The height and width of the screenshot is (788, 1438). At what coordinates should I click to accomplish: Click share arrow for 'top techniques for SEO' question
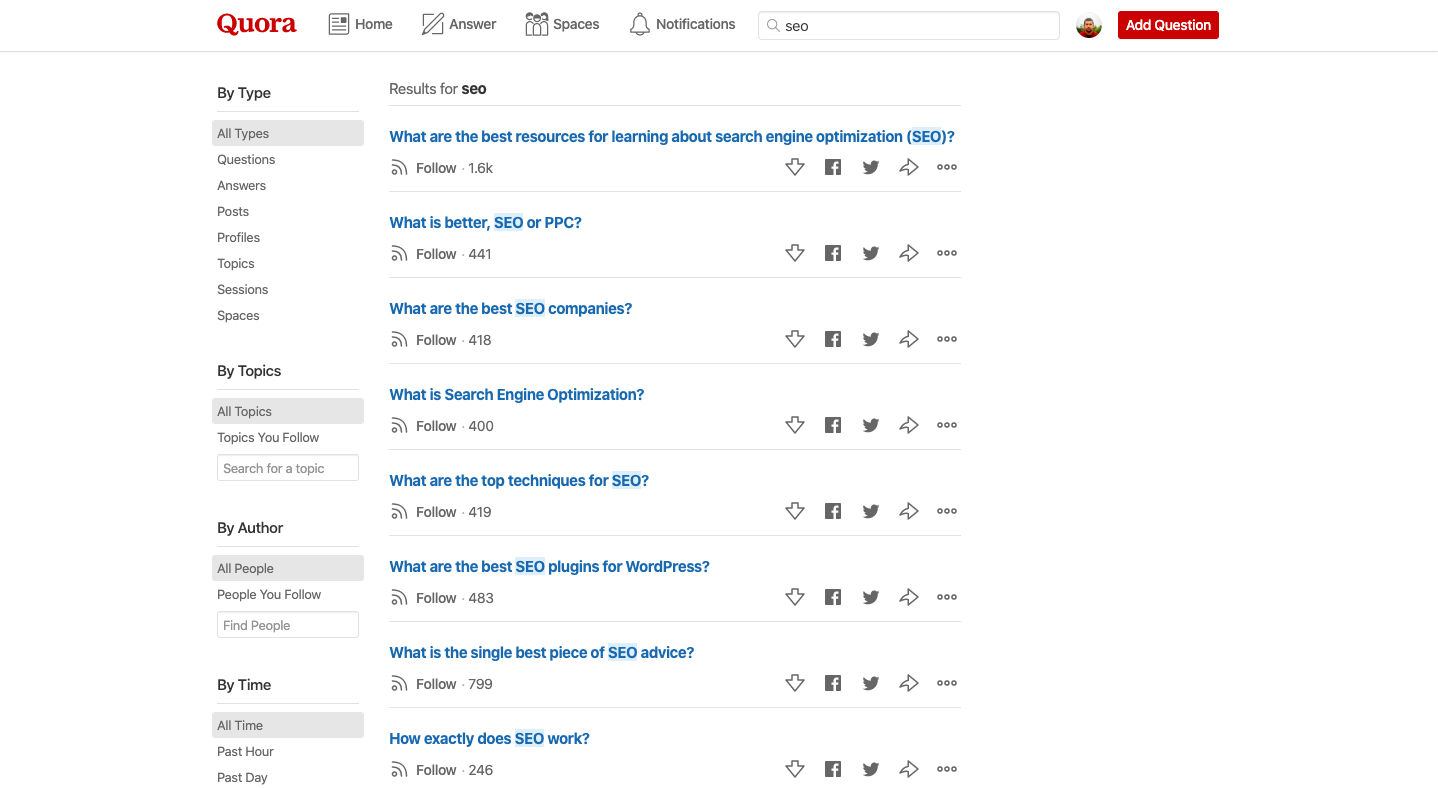point(909,512)
